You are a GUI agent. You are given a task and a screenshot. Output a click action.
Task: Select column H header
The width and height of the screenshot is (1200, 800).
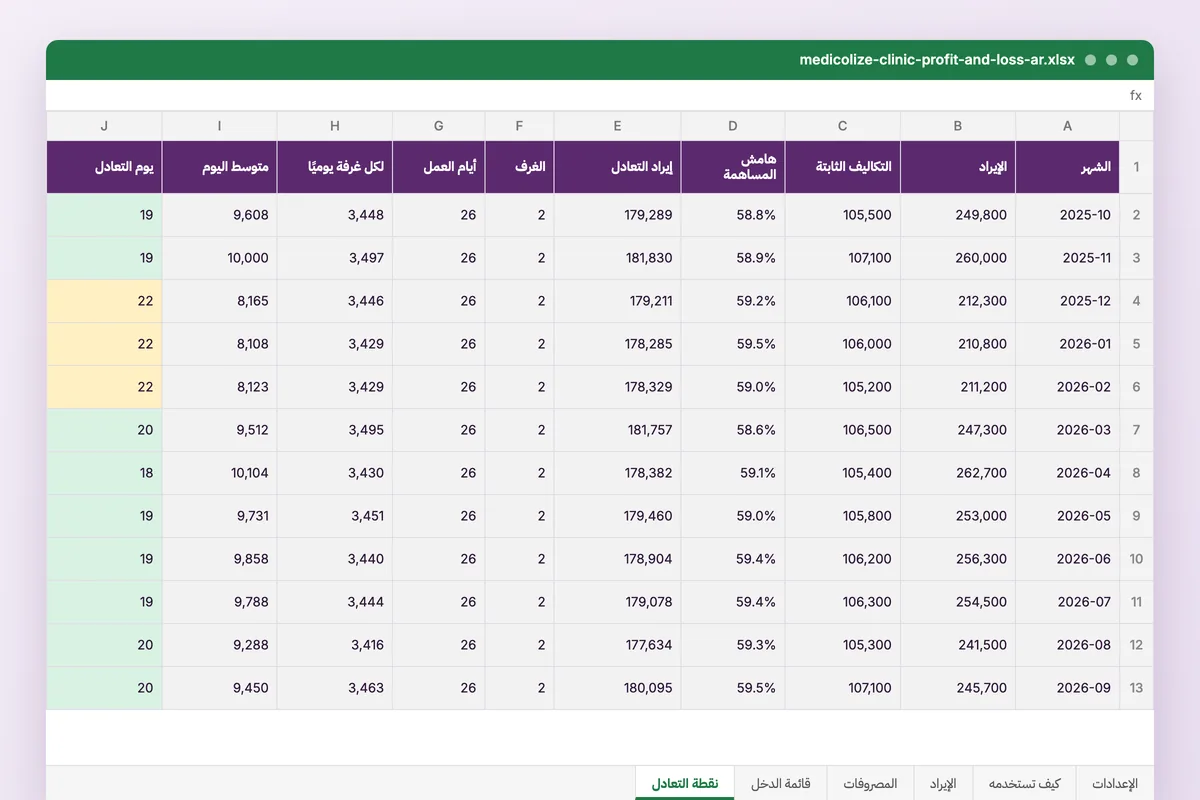point(335,126)
